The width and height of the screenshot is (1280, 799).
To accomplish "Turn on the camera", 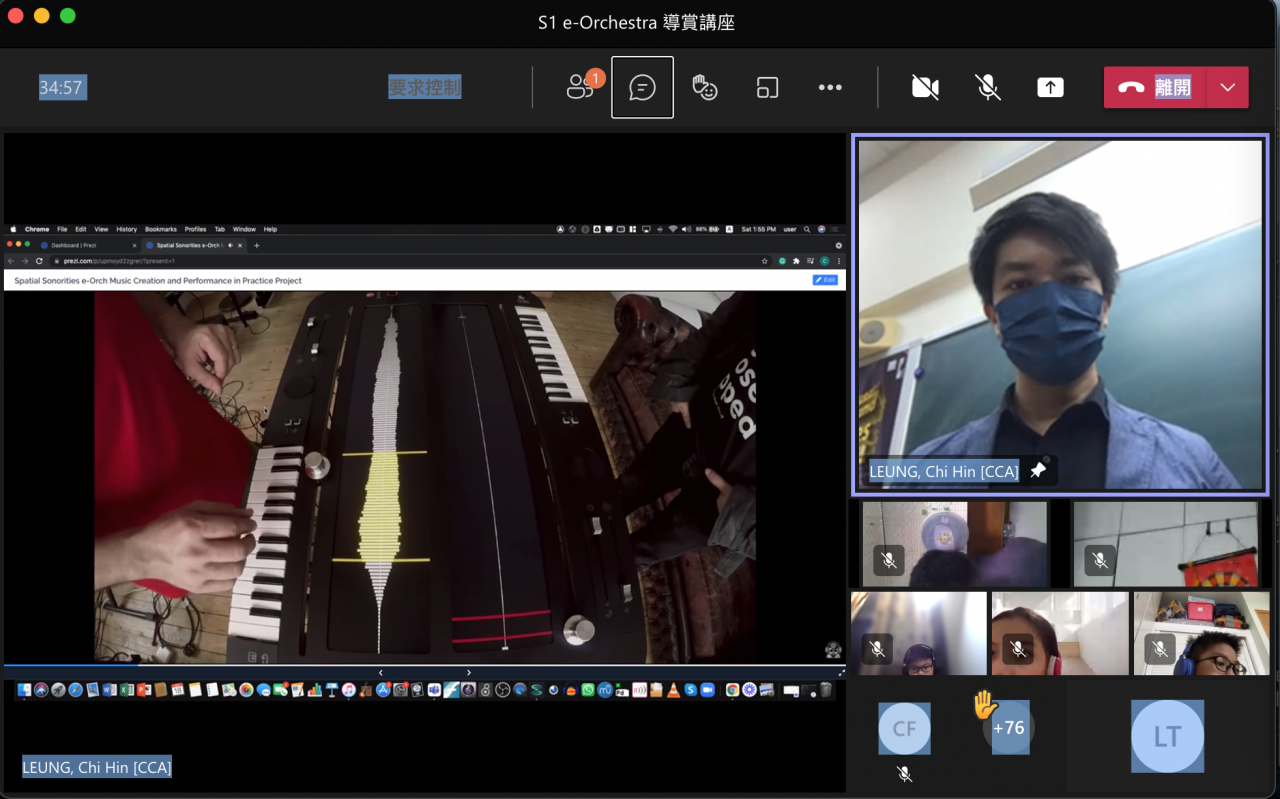I will point(925,88).
